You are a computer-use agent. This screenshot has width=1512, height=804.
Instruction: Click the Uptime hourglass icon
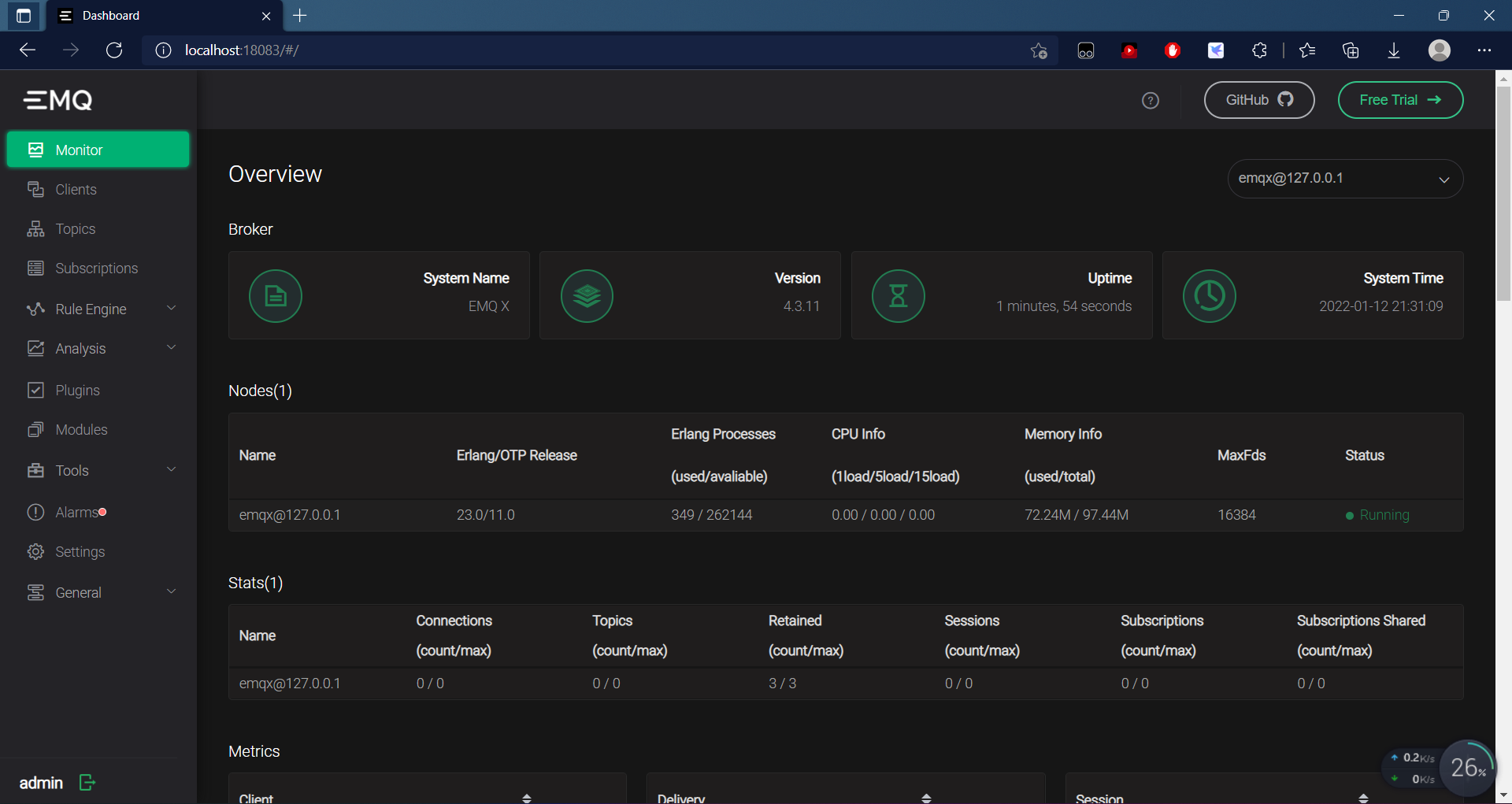pos(899,296)
